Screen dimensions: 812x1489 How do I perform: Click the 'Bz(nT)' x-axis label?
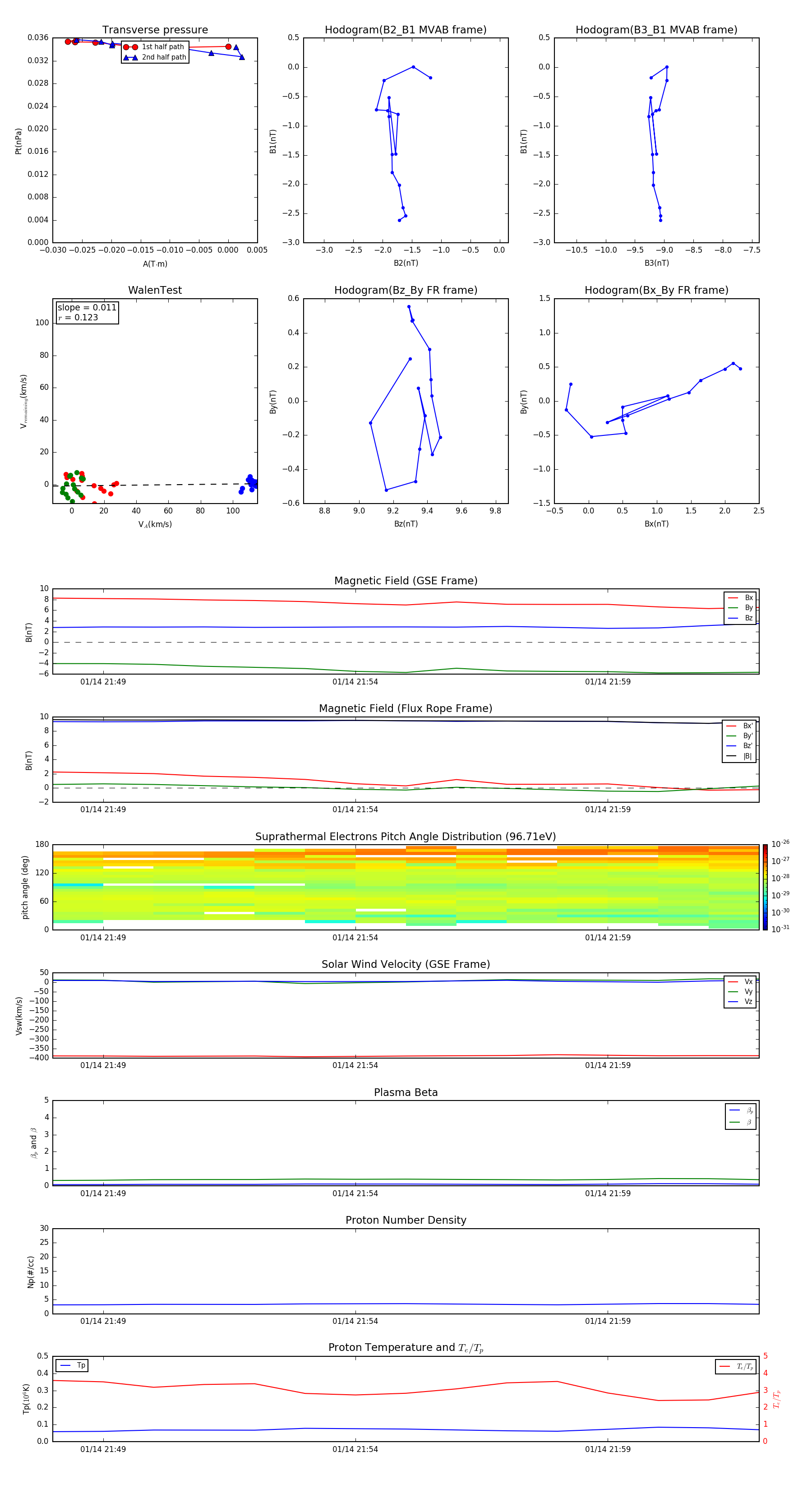coord(406,524)
